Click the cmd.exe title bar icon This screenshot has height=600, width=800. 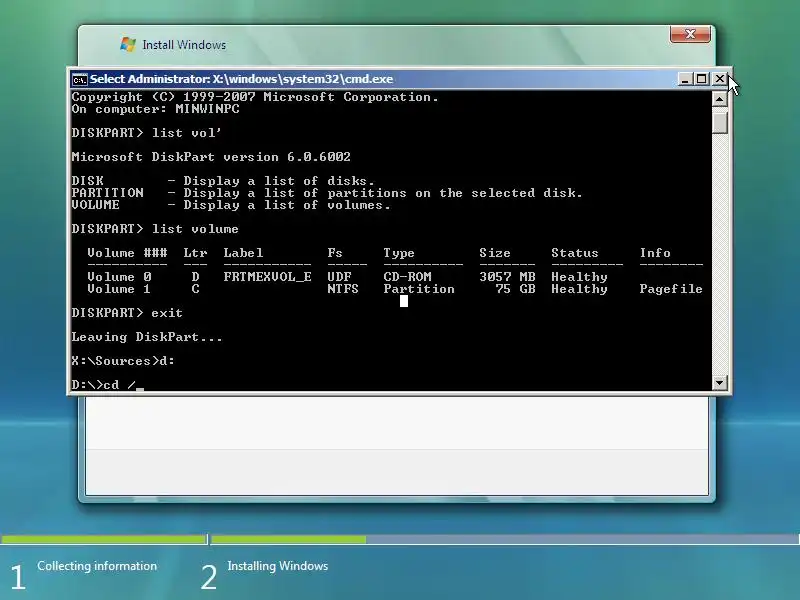[x=80, y=80]
